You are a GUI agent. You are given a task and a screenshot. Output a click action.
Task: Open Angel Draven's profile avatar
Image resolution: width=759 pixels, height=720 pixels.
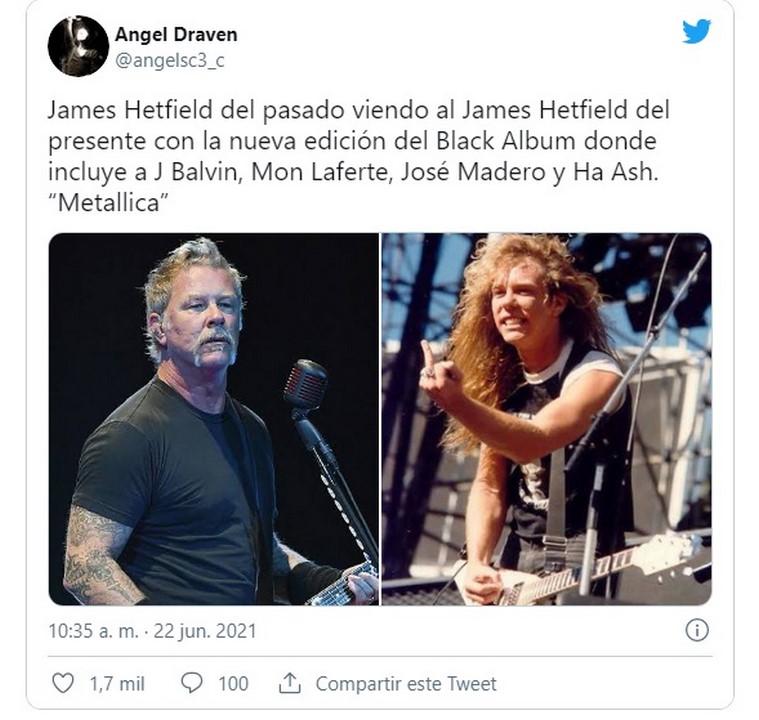[x=78, y=46]
